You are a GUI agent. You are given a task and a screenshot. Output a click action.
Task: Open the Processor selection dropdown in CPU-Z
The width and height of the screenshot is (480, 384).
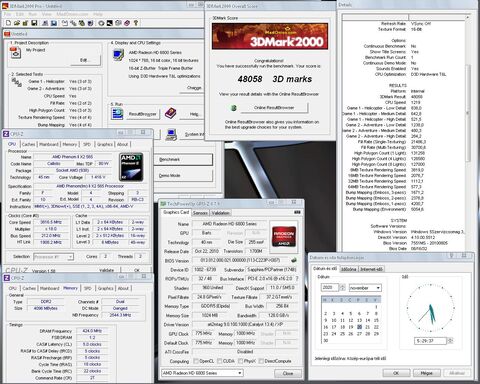[53, 257]
